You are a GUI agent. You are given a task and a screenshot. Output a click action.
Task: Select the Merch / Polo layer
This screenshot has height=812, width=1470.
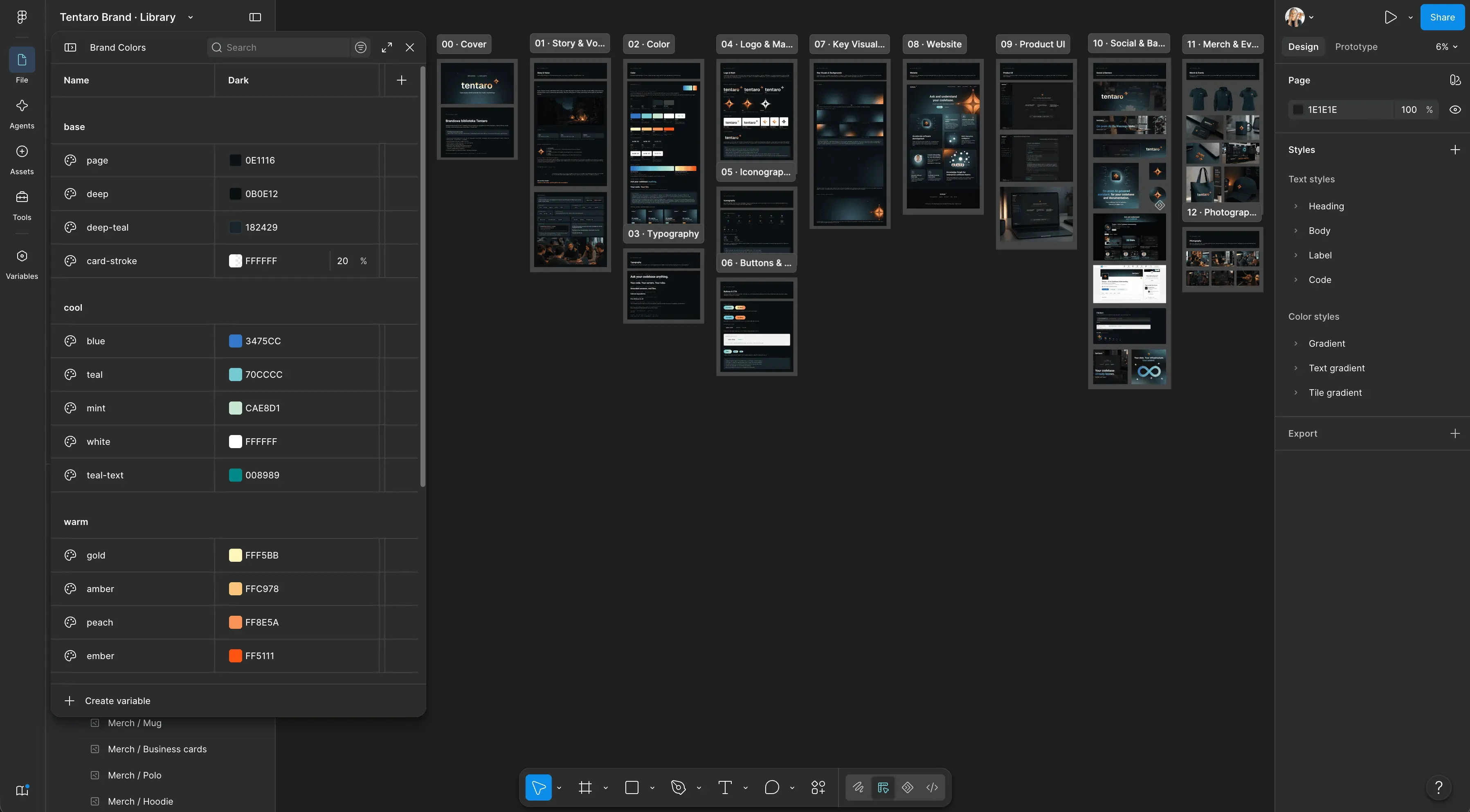[135, 775]
